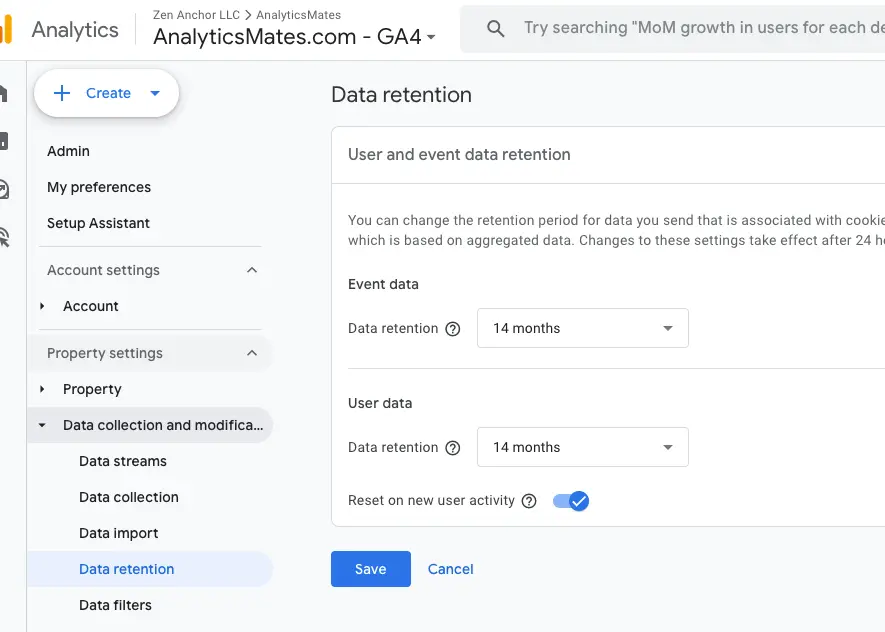Open the User data retention dropdown
This screenshot has width=885, height=632.
click(582, 447)
